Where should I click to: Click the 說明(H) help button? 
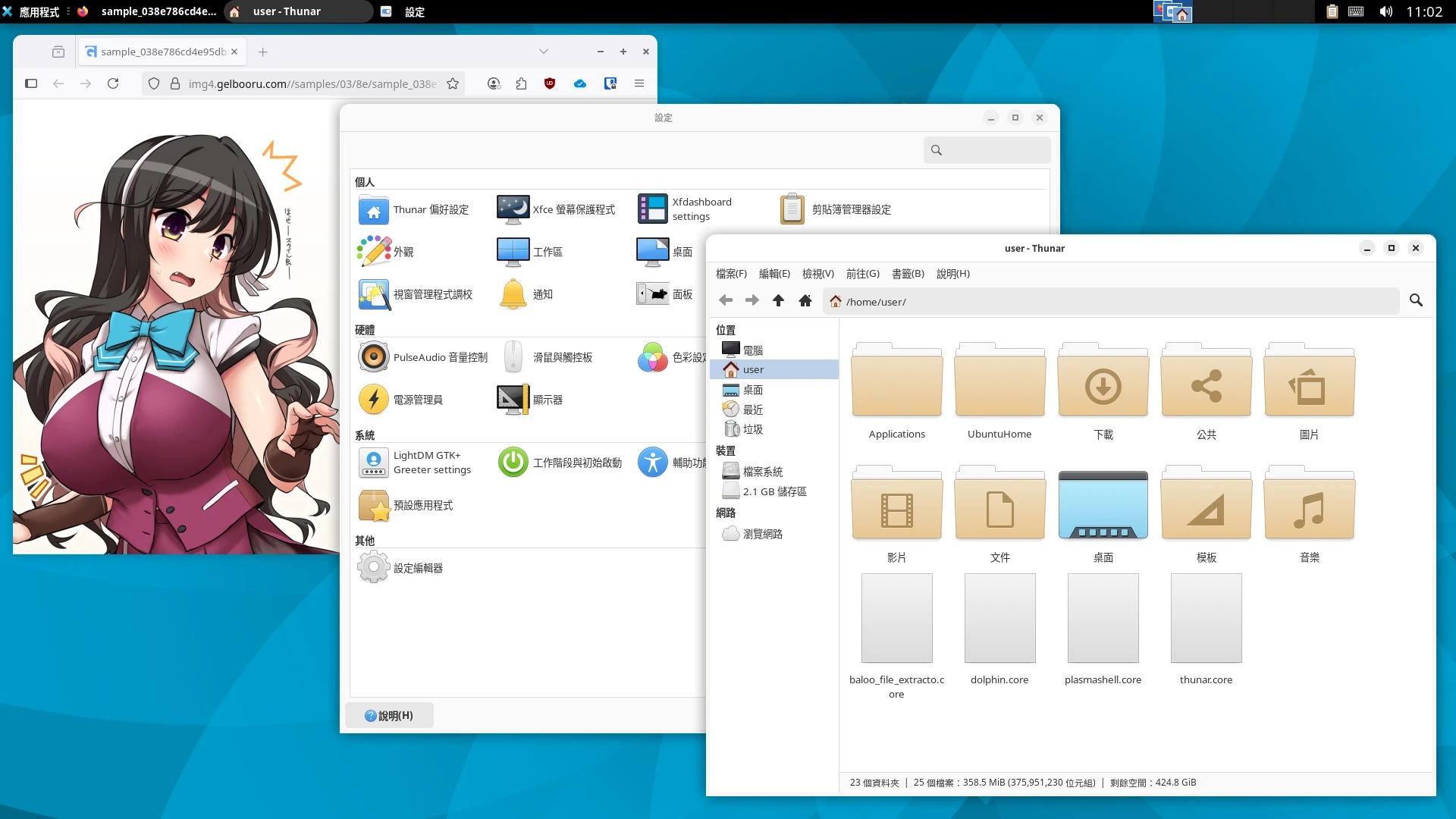(x=389, y=714)
